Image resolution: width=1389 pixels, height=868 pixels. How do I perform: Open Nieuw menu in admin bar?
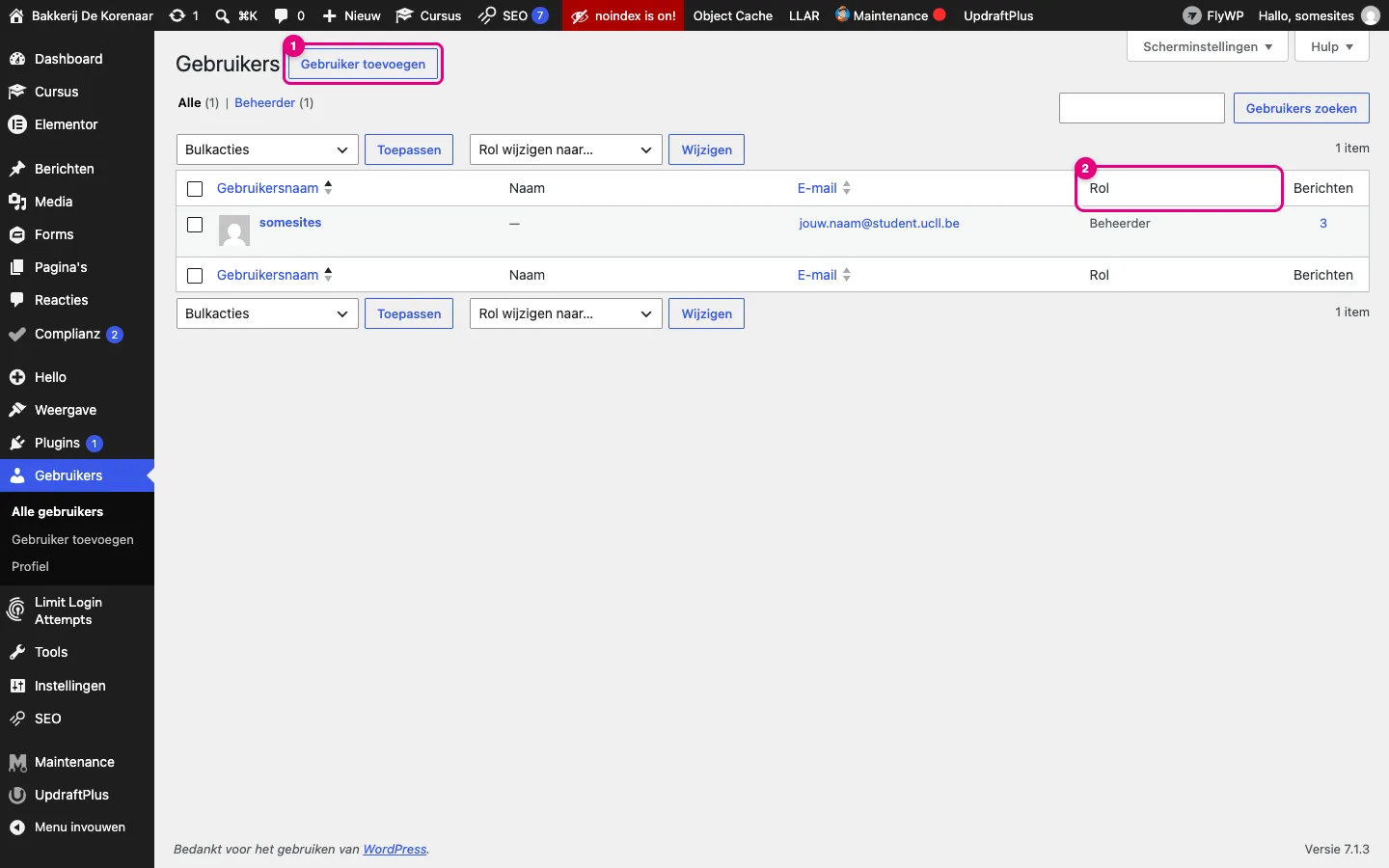click(x=351, y=15)
